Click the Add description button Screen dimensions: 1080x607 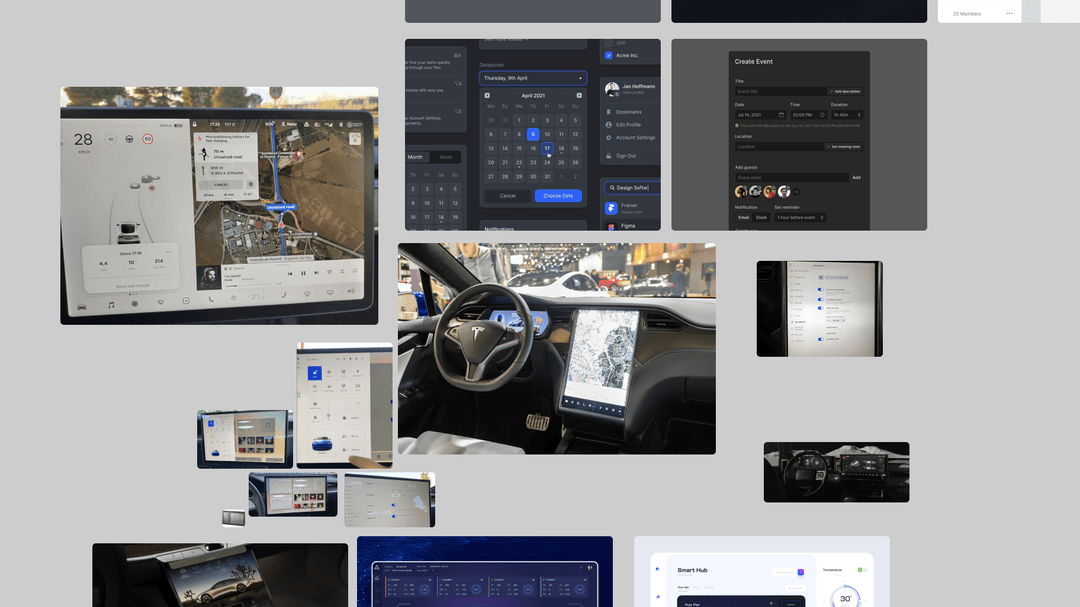click(845, 92)
